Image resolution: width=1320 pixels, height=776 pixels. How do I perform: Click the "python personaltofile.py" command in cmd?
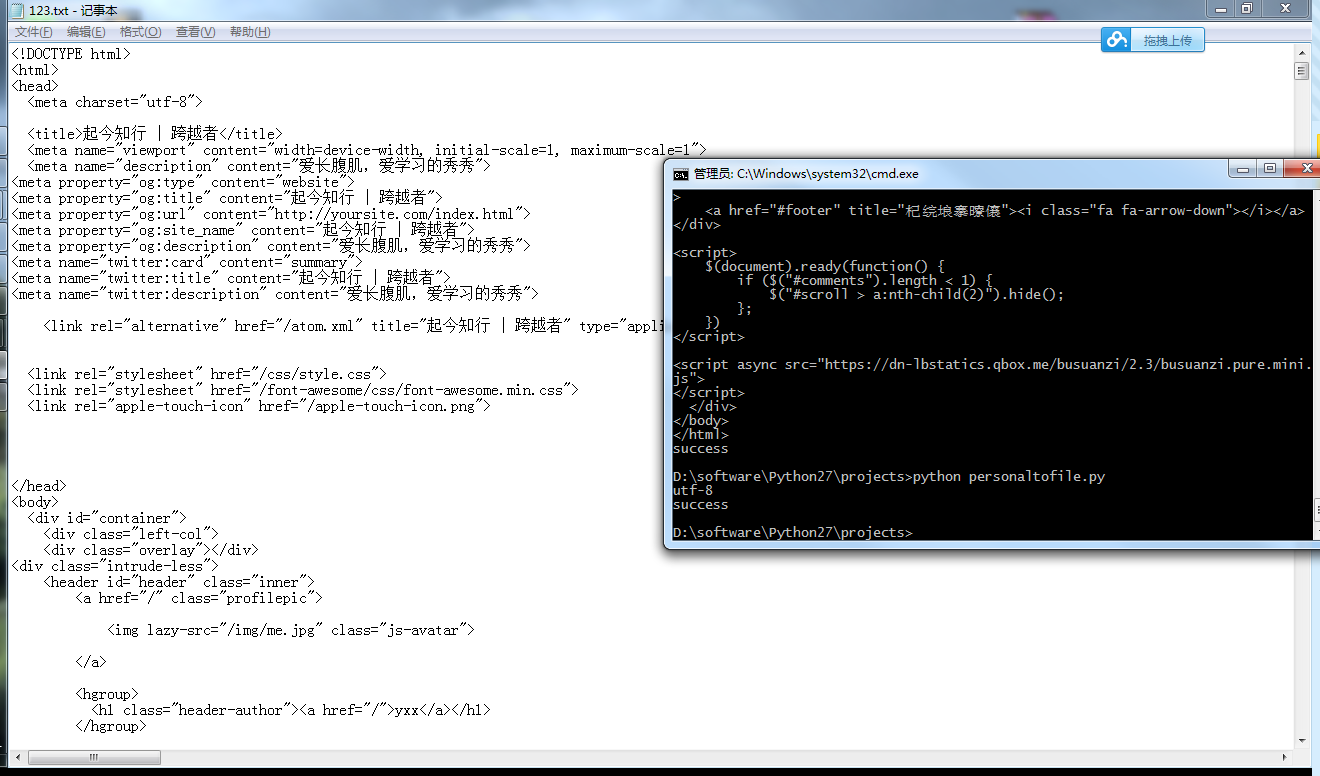point(1009,477)
